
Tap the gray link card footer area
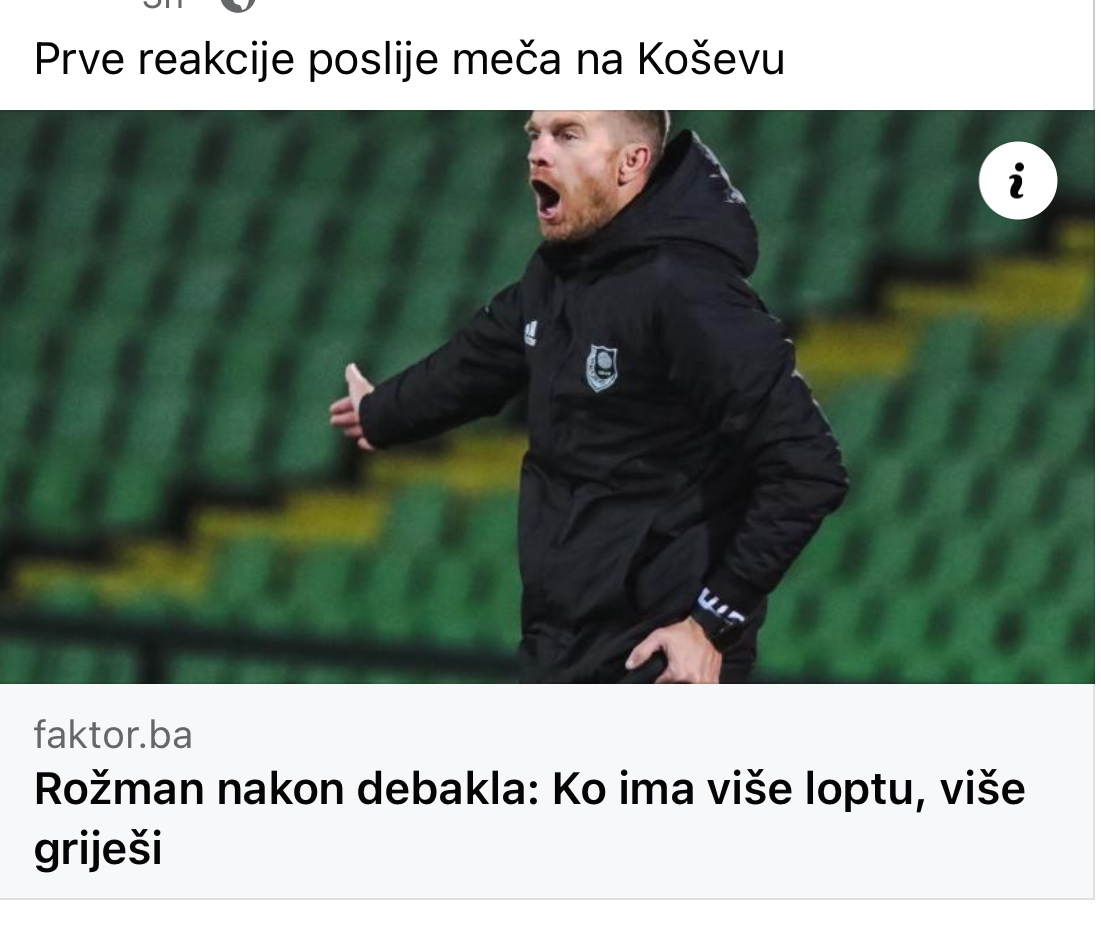pyautogui.click(x=547, y=791)
